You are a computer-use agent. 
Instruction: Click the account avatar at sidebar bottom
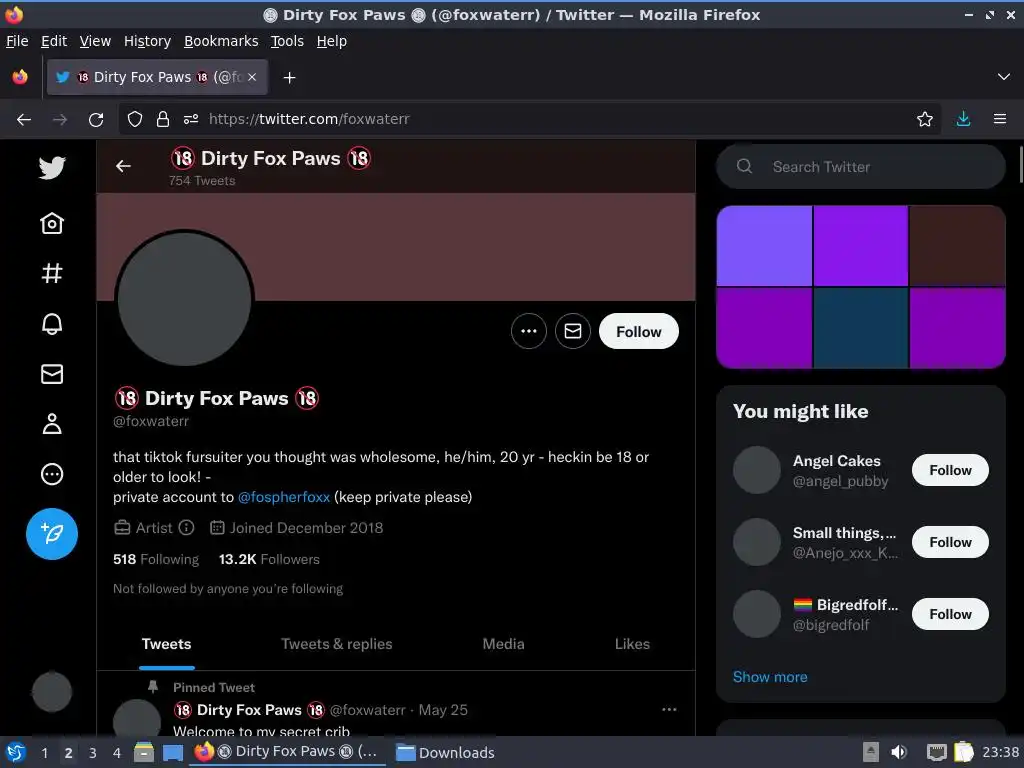(x=52, y=692)
